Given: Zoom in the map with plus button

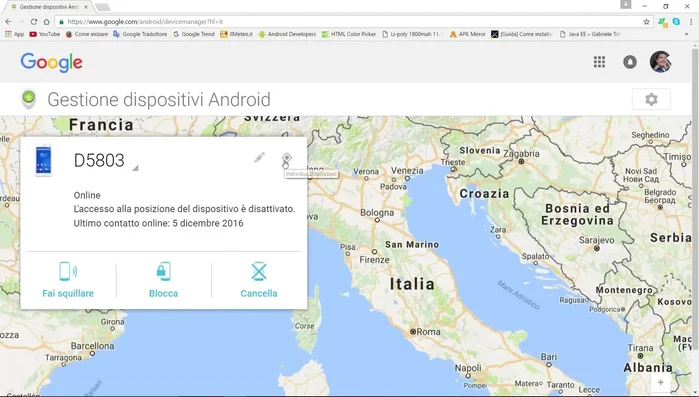Looking at the screenshot, I should point(661,382).
